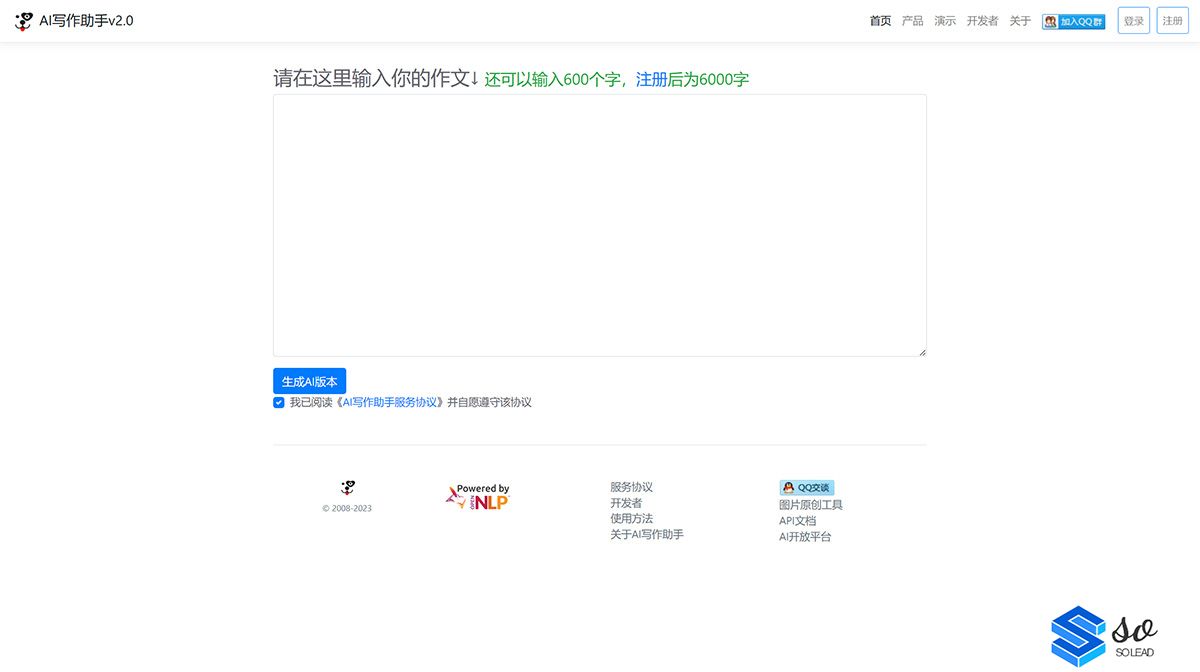Image resolution: width=1200 pixels, height=672 pixels.
Task: Click the 生成AI版本 button
Action: tap(309, 381)
